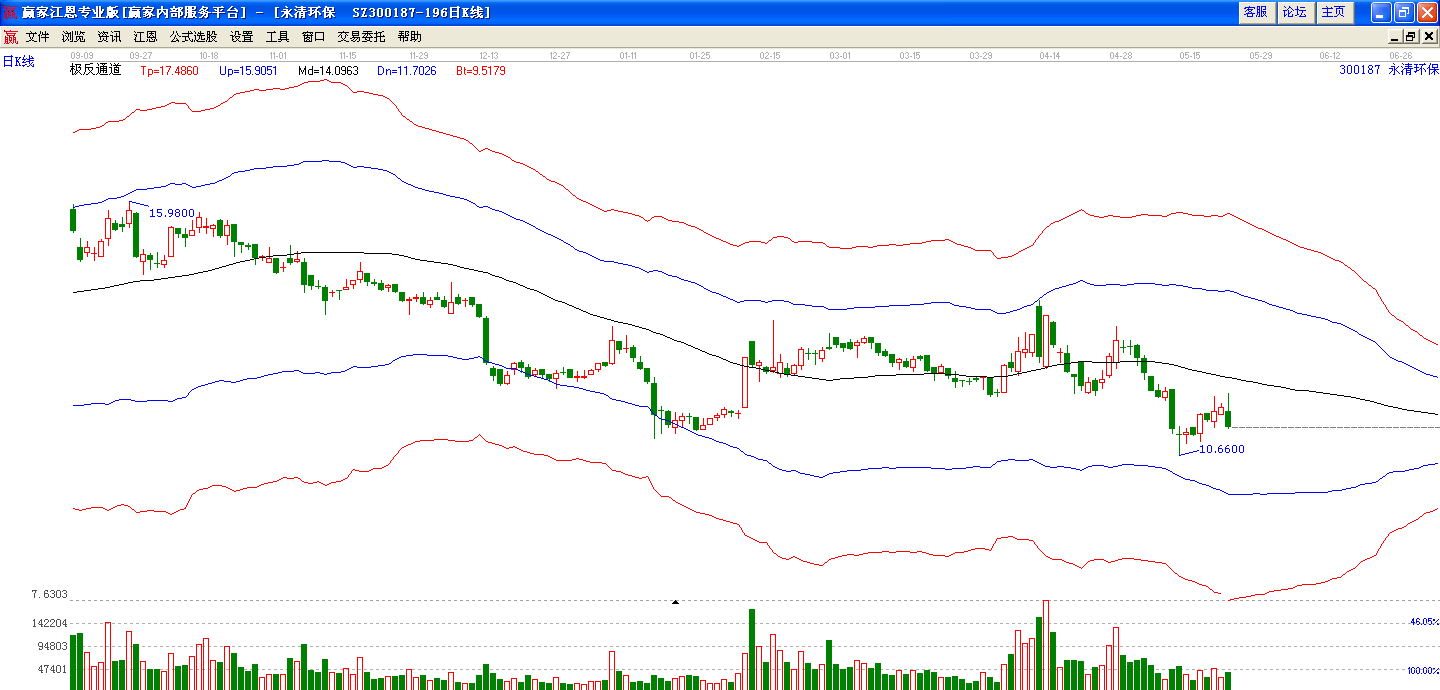Viewport: 1440px width, 690px height.
Task: Click the 10.6600 low price label
Action: 1222,449
